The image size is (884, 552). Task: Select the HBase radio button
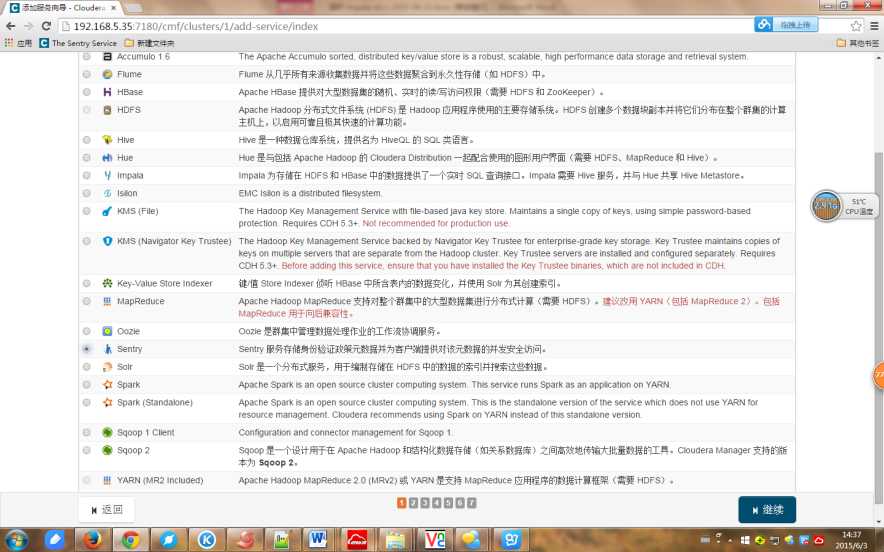(x=86, y=92)
